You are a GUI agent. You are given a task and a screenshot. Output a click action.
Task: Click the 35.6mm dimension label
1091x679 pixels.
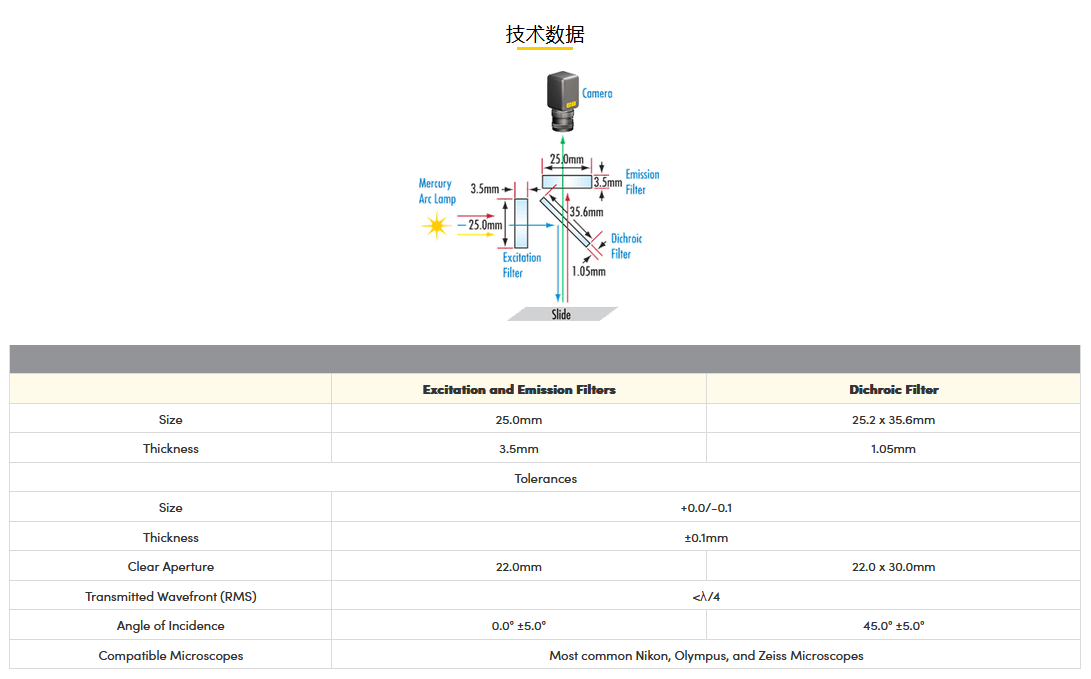click(586, 212)
